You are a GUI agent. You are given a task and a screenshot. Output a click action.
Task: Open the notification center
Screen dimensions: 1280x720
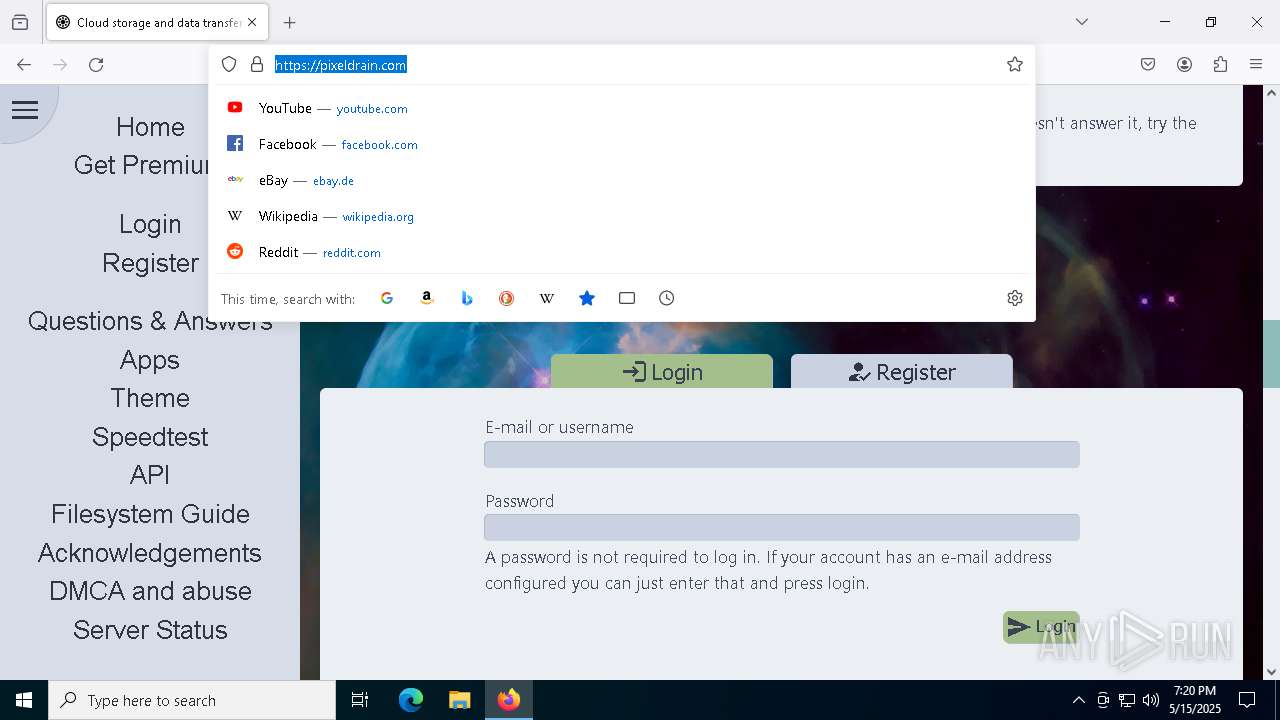tap(1247, 700)
